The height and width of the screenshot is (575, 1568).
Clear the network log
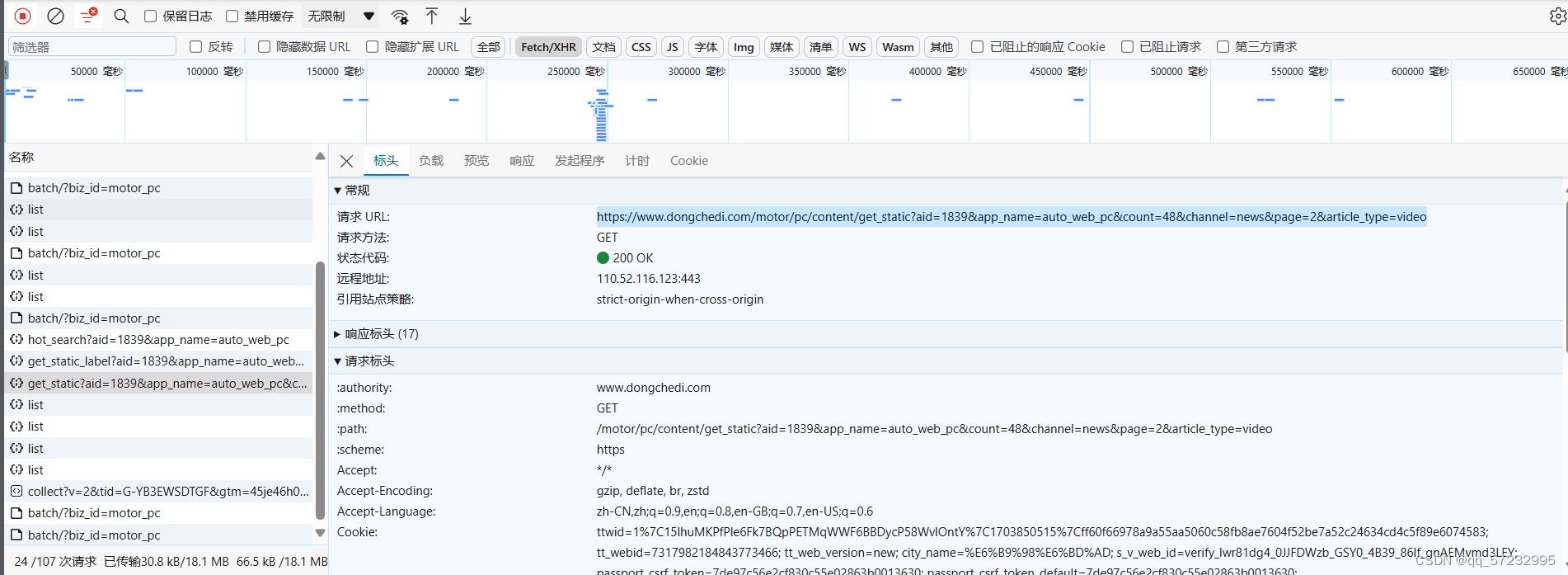click(x=55, y=16)
